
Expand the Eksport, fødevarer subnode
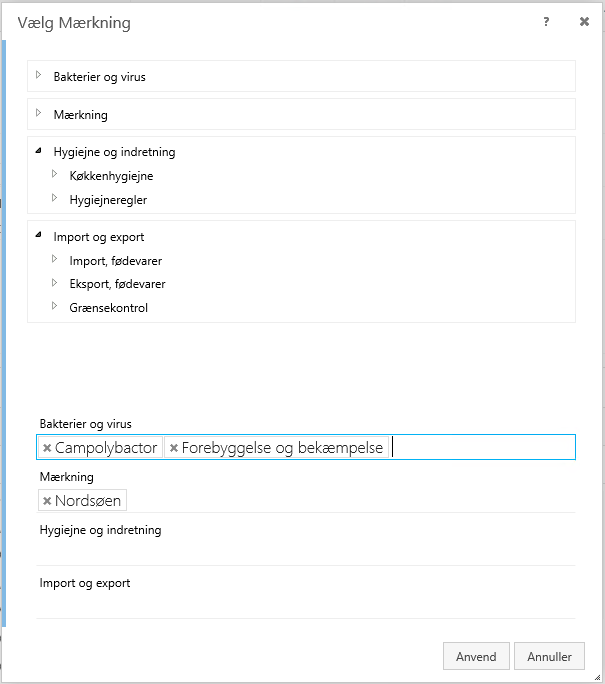tap(55, 284)
